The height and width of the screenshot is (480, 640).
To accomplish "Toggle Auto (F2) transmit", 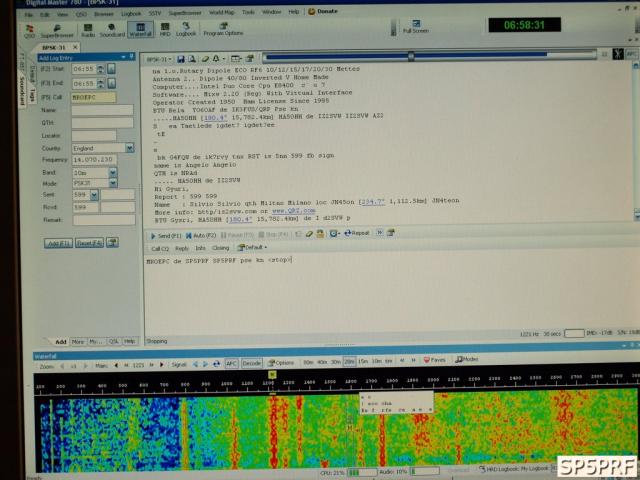I will click(201, 236).
